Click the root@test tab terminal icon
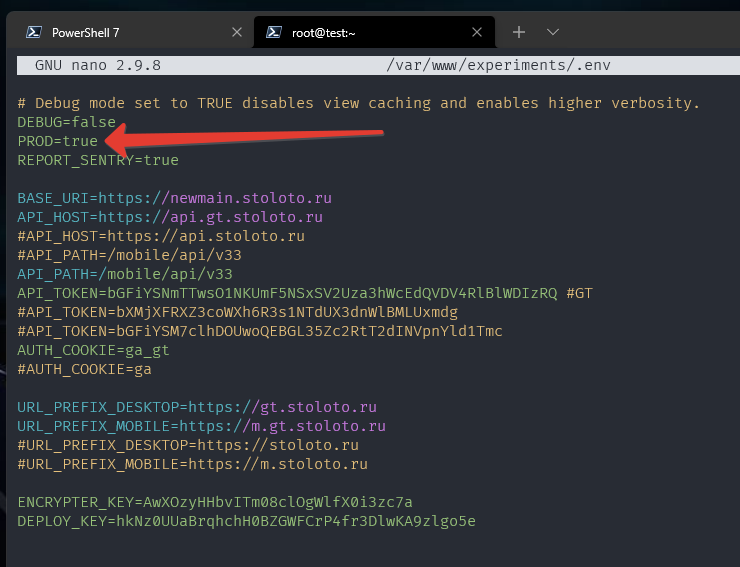The width and height of the screenshot is (740, 567). tap(273, 32)
